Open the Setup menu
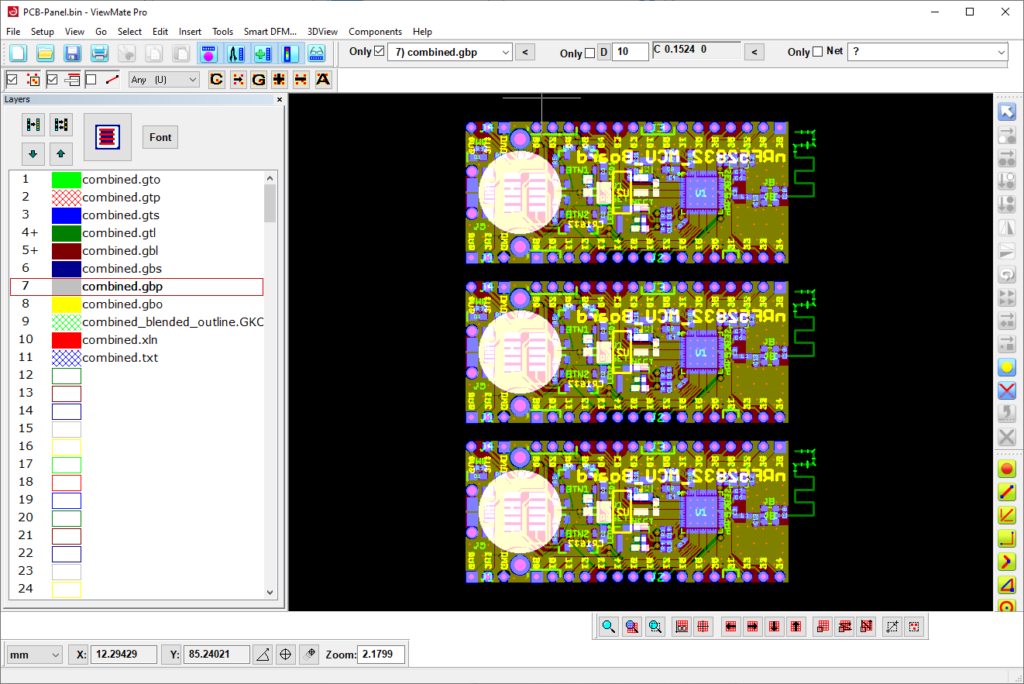Image resolution: width=1024 pixels, height=684 pixels. (42, 31)
